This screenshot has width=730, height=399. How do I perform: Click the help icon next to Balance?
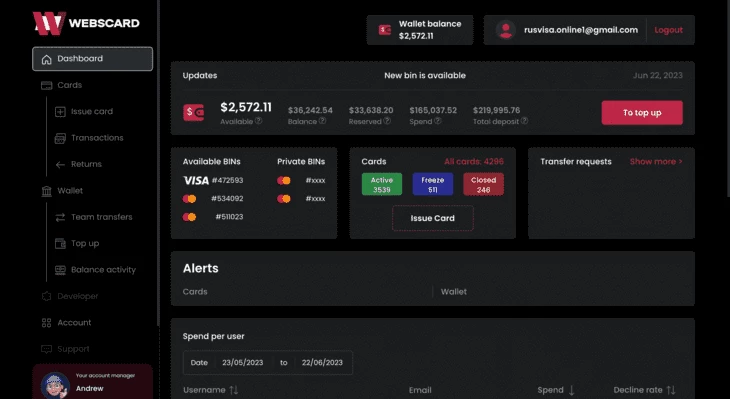tap(322, 121)
